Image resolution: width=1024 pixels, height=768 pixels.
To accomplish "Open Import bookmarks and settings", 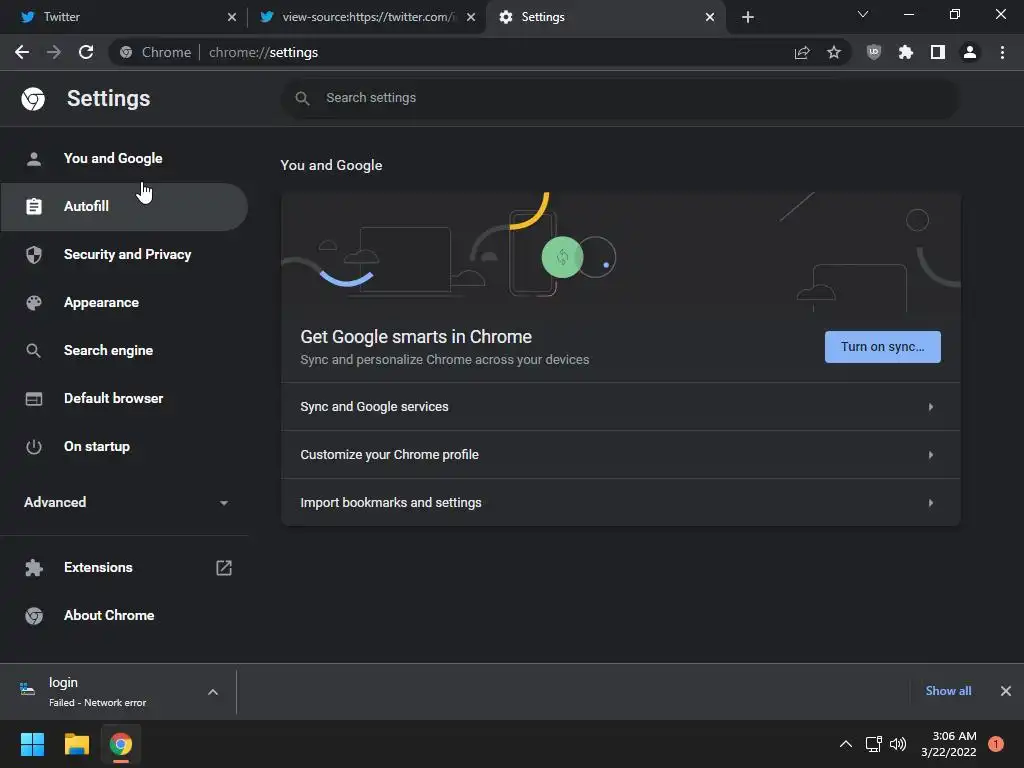I will coord(620,503).
